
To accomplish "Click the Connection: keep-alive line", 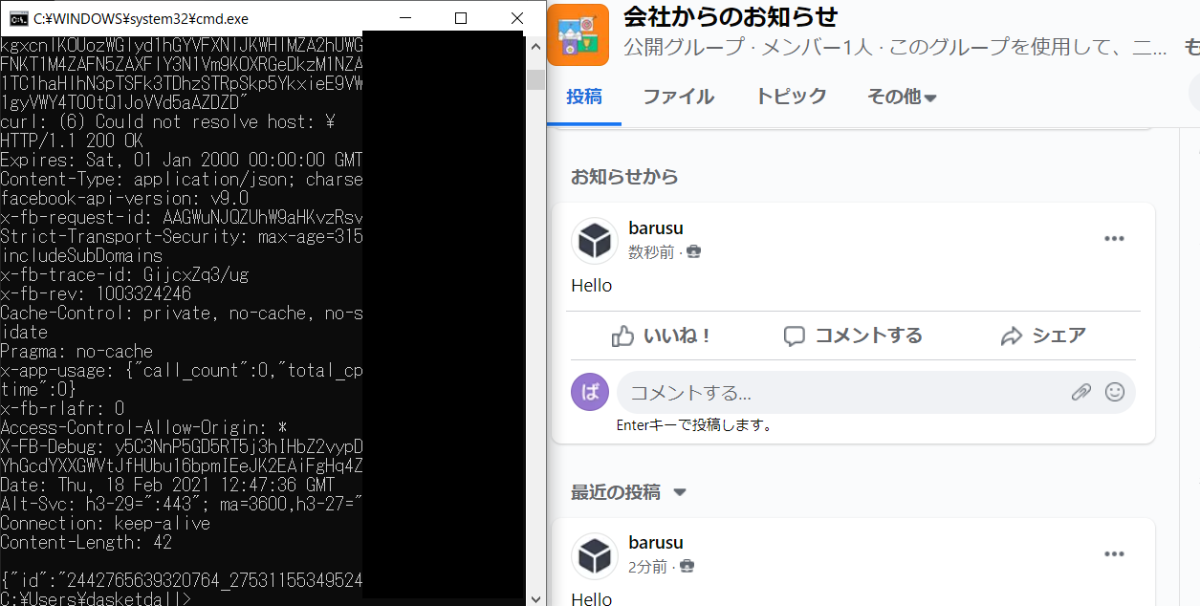I will coord(105,523).
